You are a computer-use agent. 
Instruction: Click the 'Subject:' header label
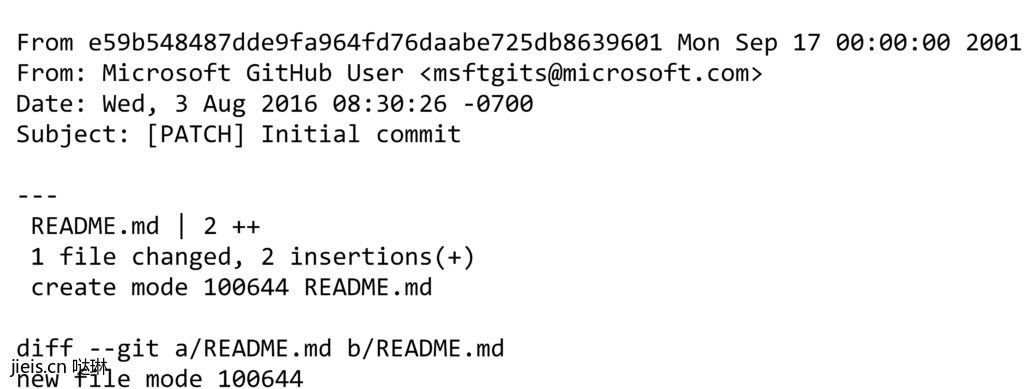(73, 134)
